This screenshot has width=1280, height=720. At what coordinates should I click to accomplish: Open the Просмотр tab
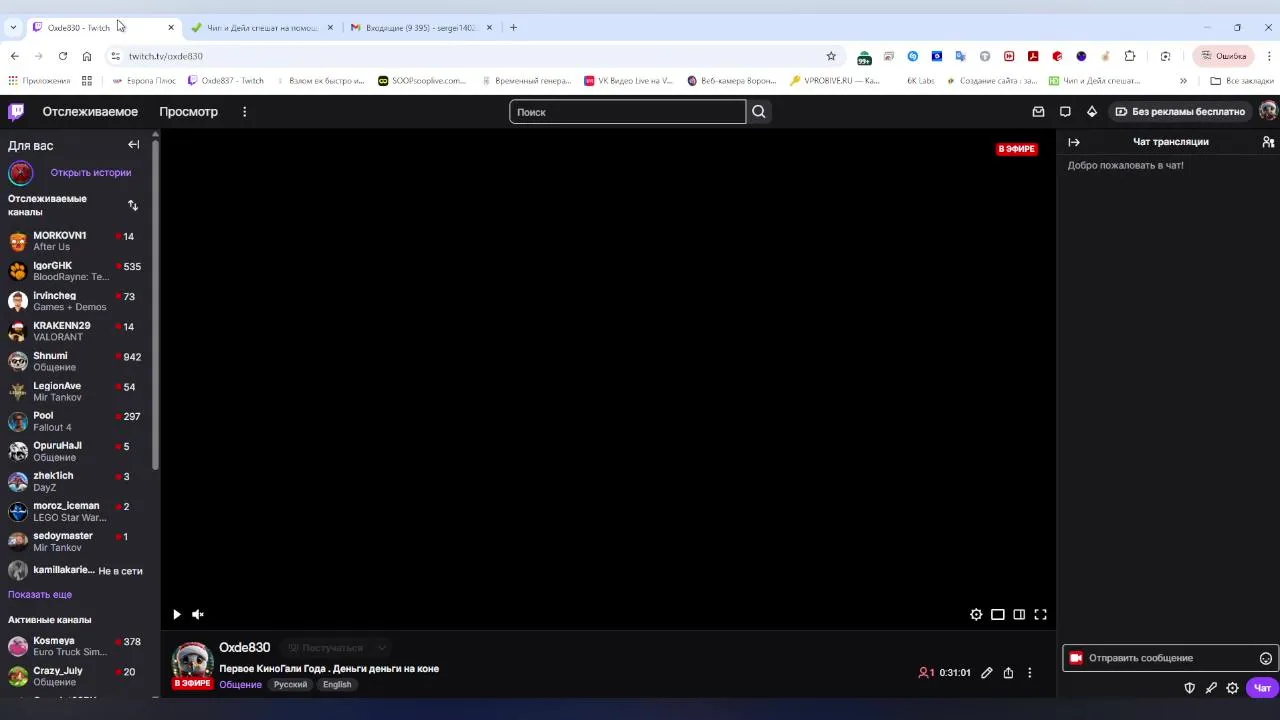point(188,112)
